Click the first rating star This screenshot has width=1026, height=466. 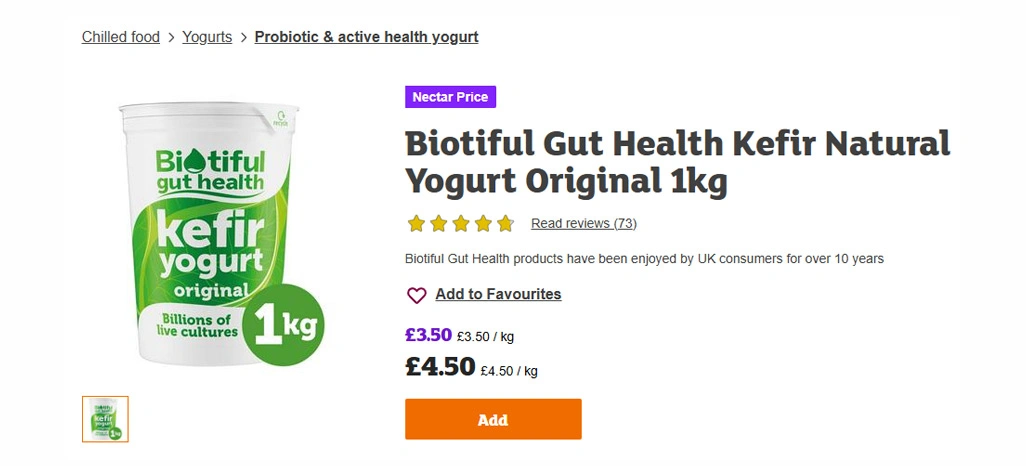click(416, 224)
